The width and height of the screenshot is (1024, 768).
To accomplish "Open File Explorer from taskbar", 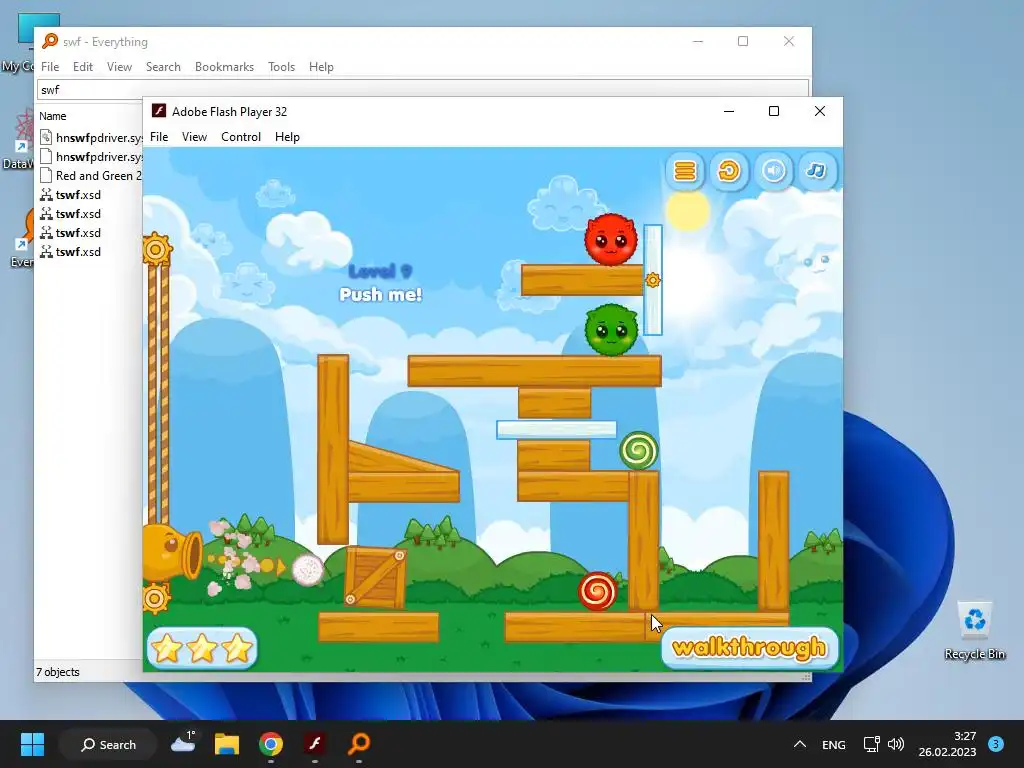I will (227, 744).
